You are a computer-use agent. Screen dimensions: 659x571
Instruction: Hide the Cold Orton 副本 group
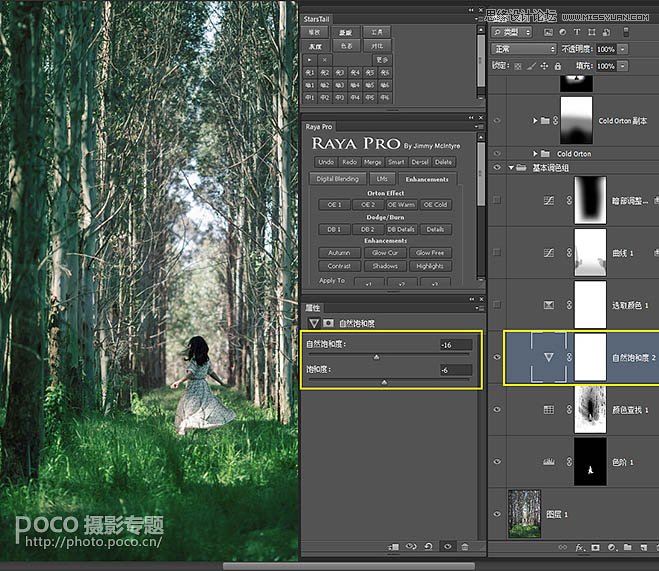[x=497, y=121]
